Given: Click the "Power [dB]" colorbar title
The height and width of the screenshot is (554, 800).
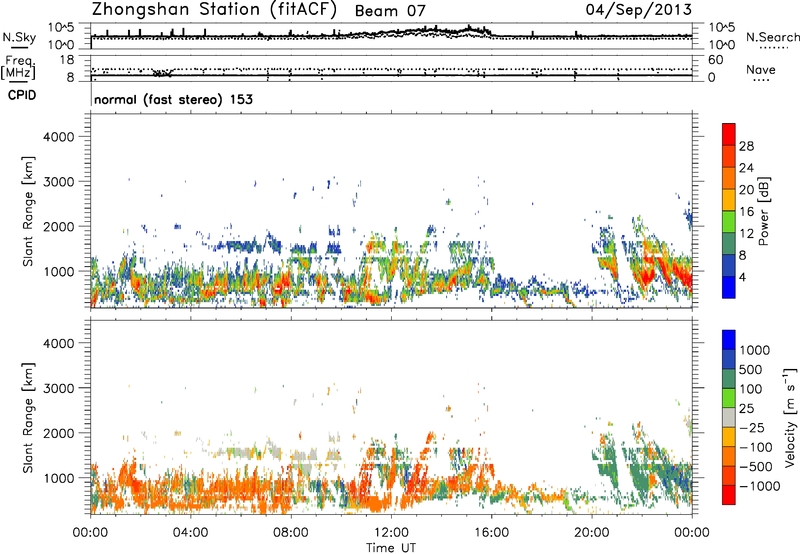Looking at the screenshot, I should (x=764, y=211).
